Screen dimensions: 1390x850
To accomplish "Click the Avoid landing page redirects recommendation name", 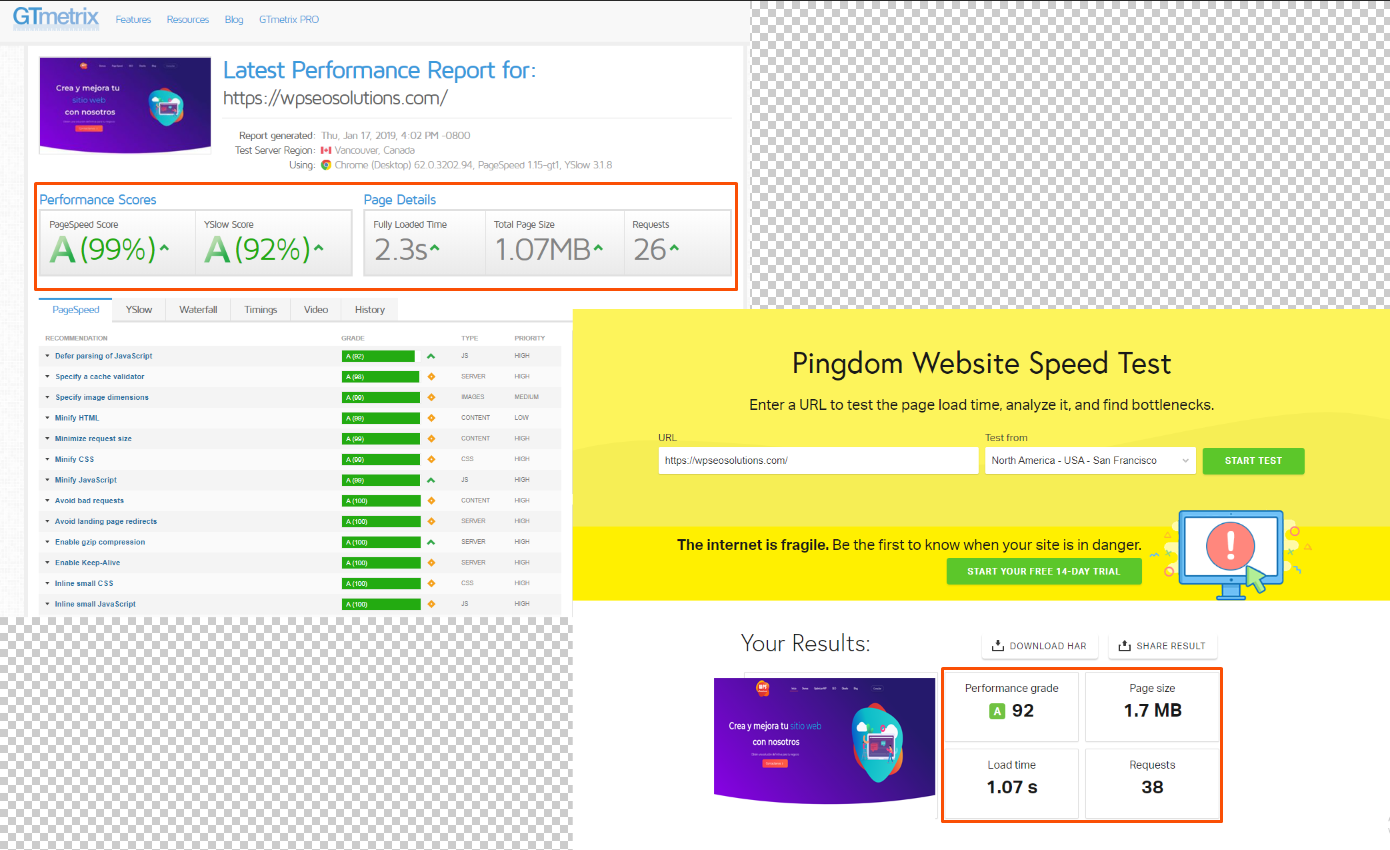I will tap(106, 521).
